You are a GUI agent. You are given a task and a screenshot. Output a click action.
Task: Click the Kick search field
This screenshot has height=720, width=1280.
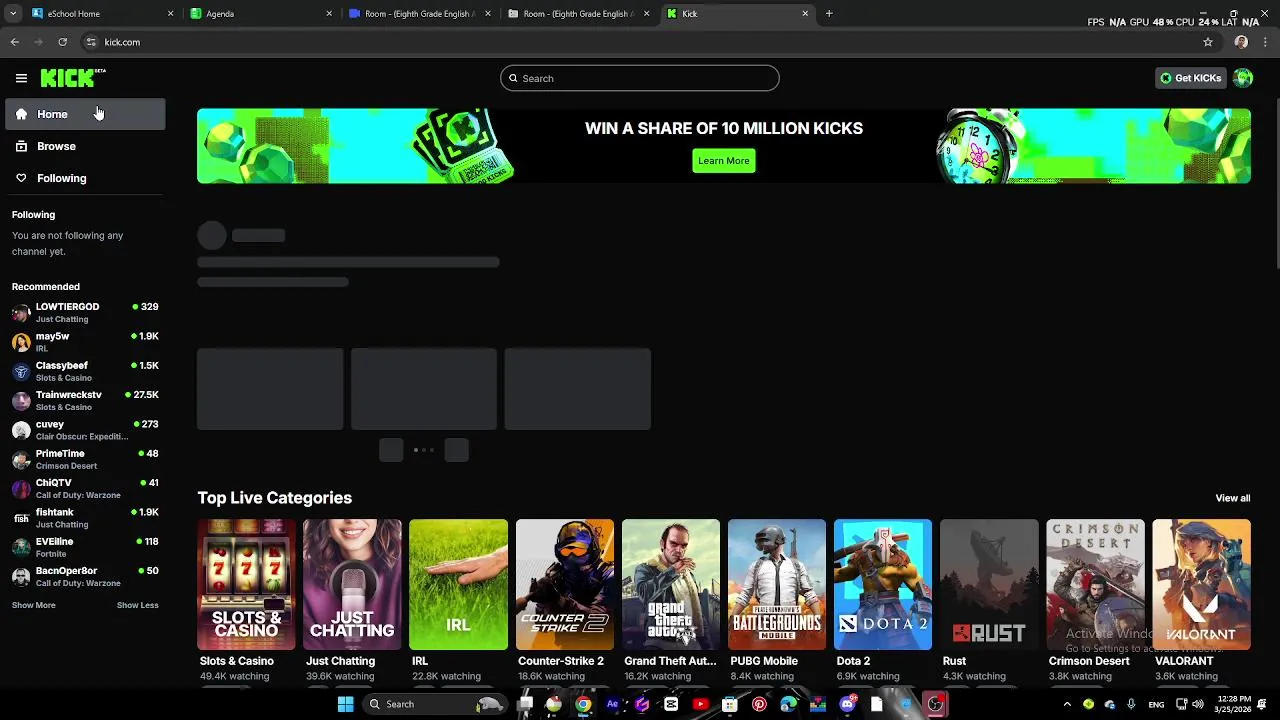point(640,78)
